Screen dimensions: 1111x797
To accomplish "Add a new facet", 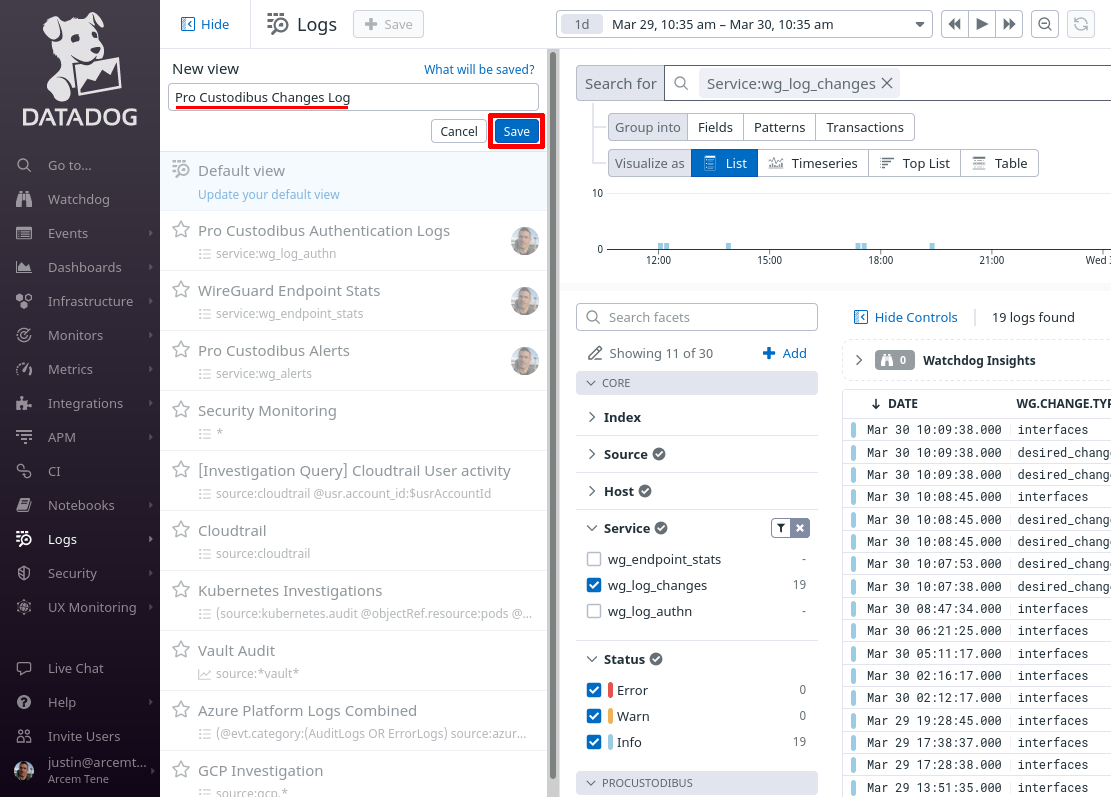I will point(785,353).
